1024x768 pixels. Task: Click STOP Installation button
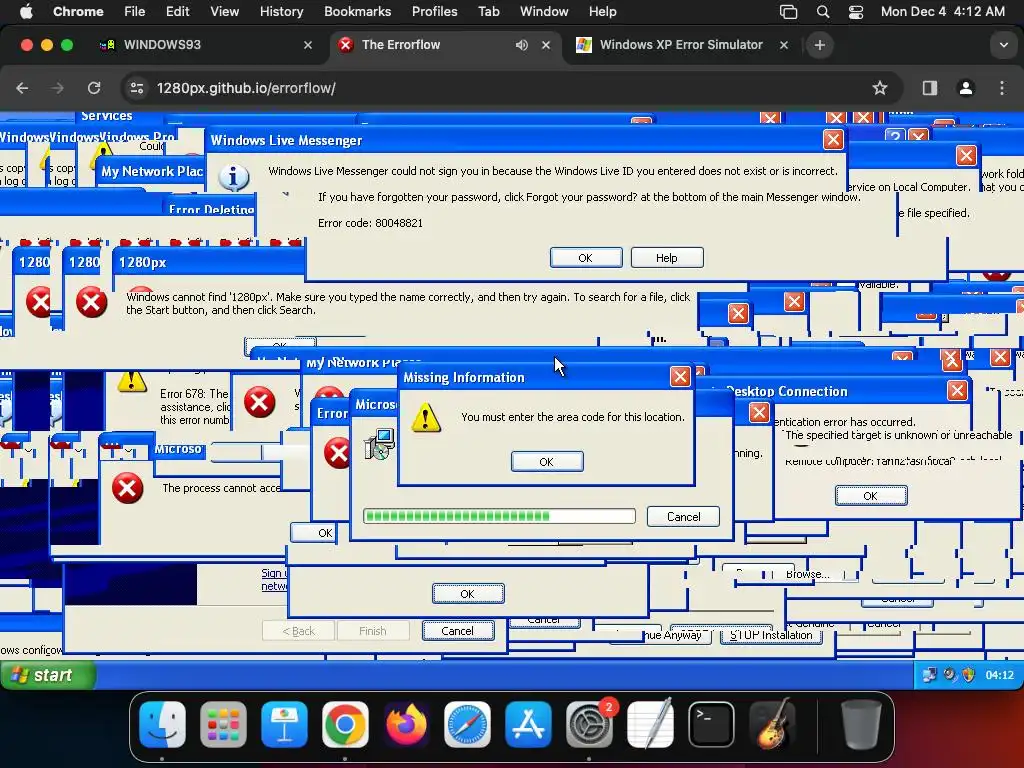click(771, 635)
